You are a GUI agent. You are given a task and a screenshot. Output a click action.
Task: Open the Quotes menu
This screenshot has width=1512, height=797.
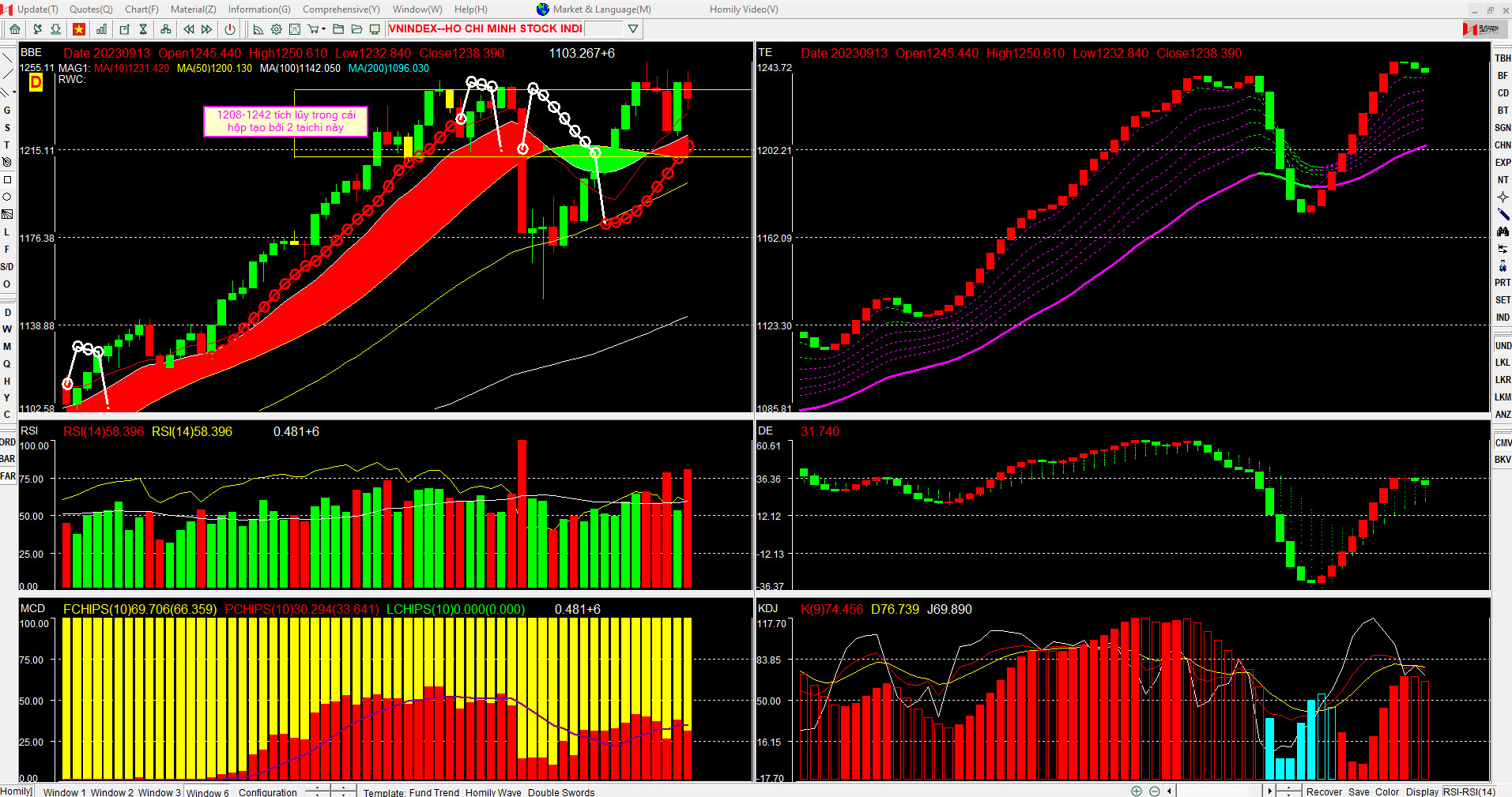pyautogui.click(x=91, y=9)
